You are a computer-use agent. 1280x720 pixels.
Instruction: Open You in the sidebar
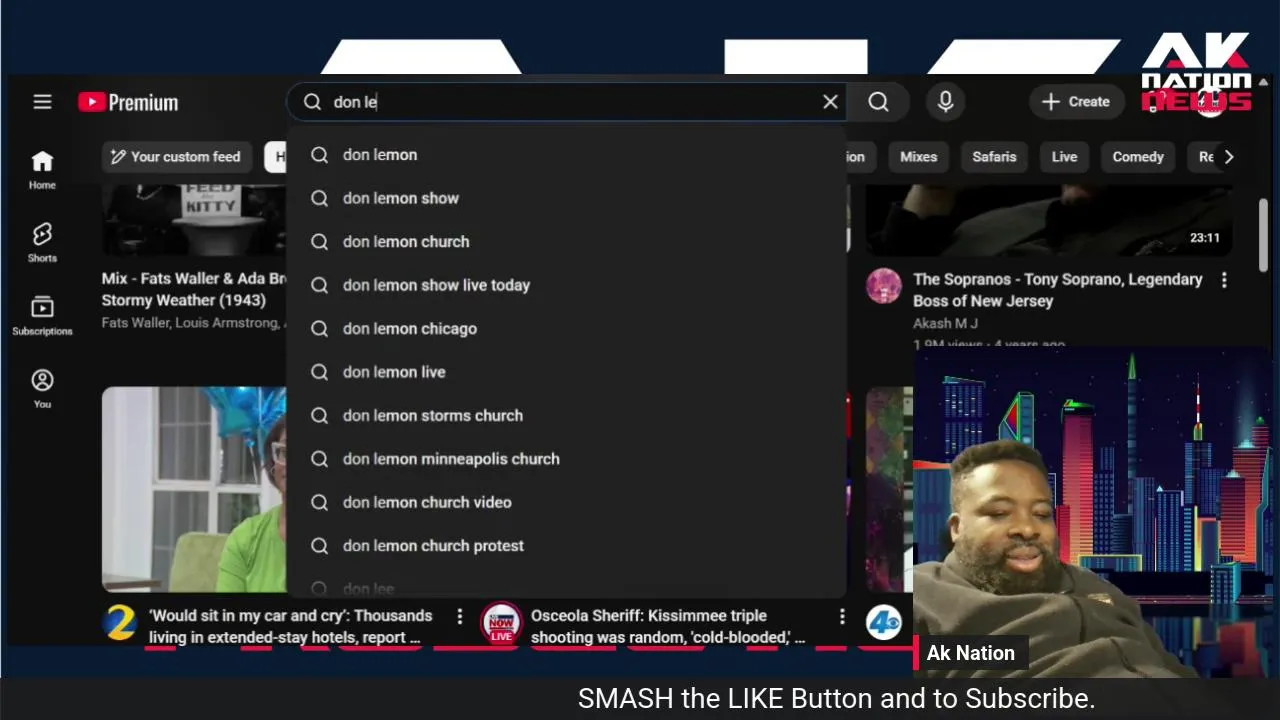42,389
